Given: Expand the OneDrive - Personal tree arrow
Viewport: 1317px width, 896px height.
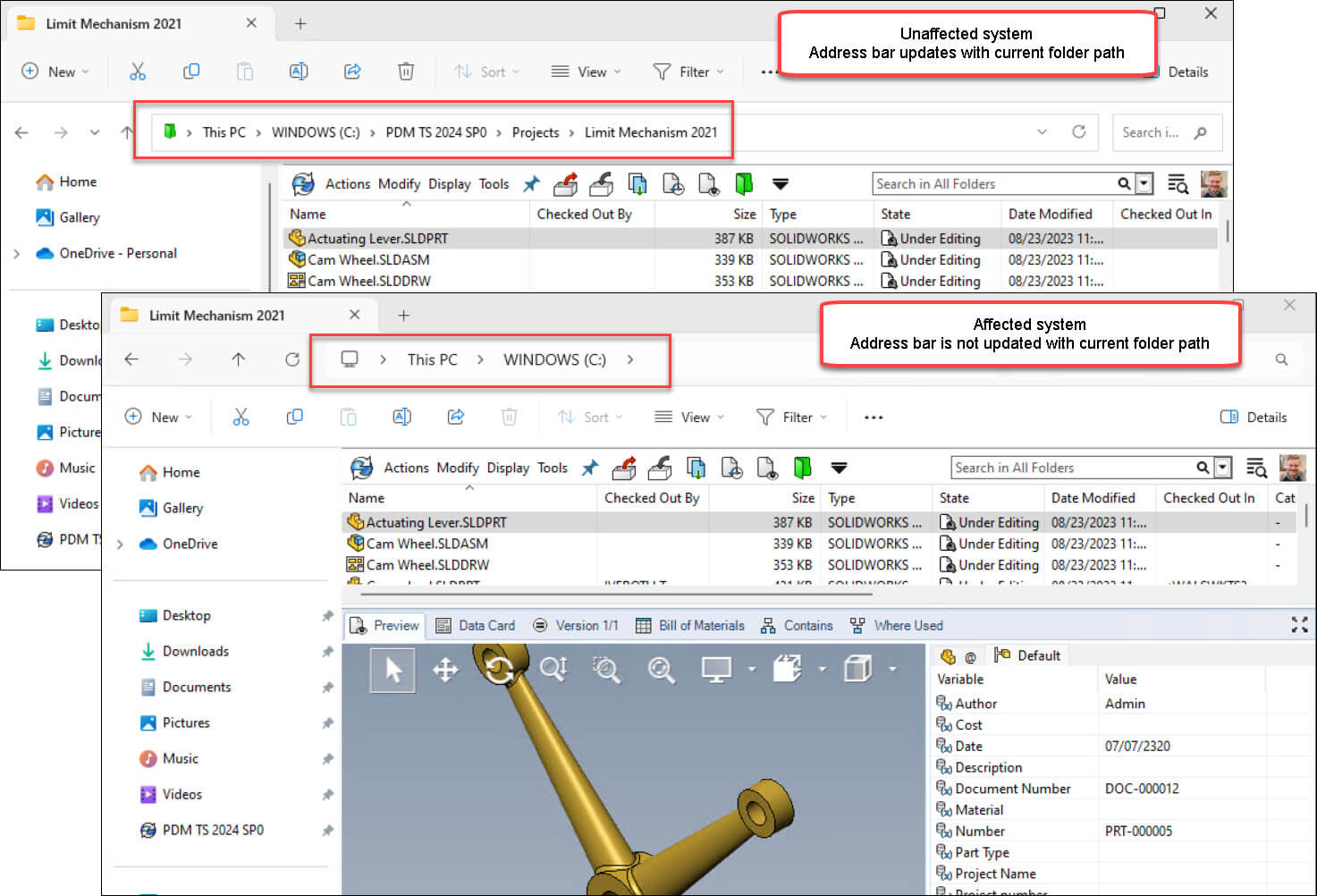Looking at the screenshot, I should point(18,253).
